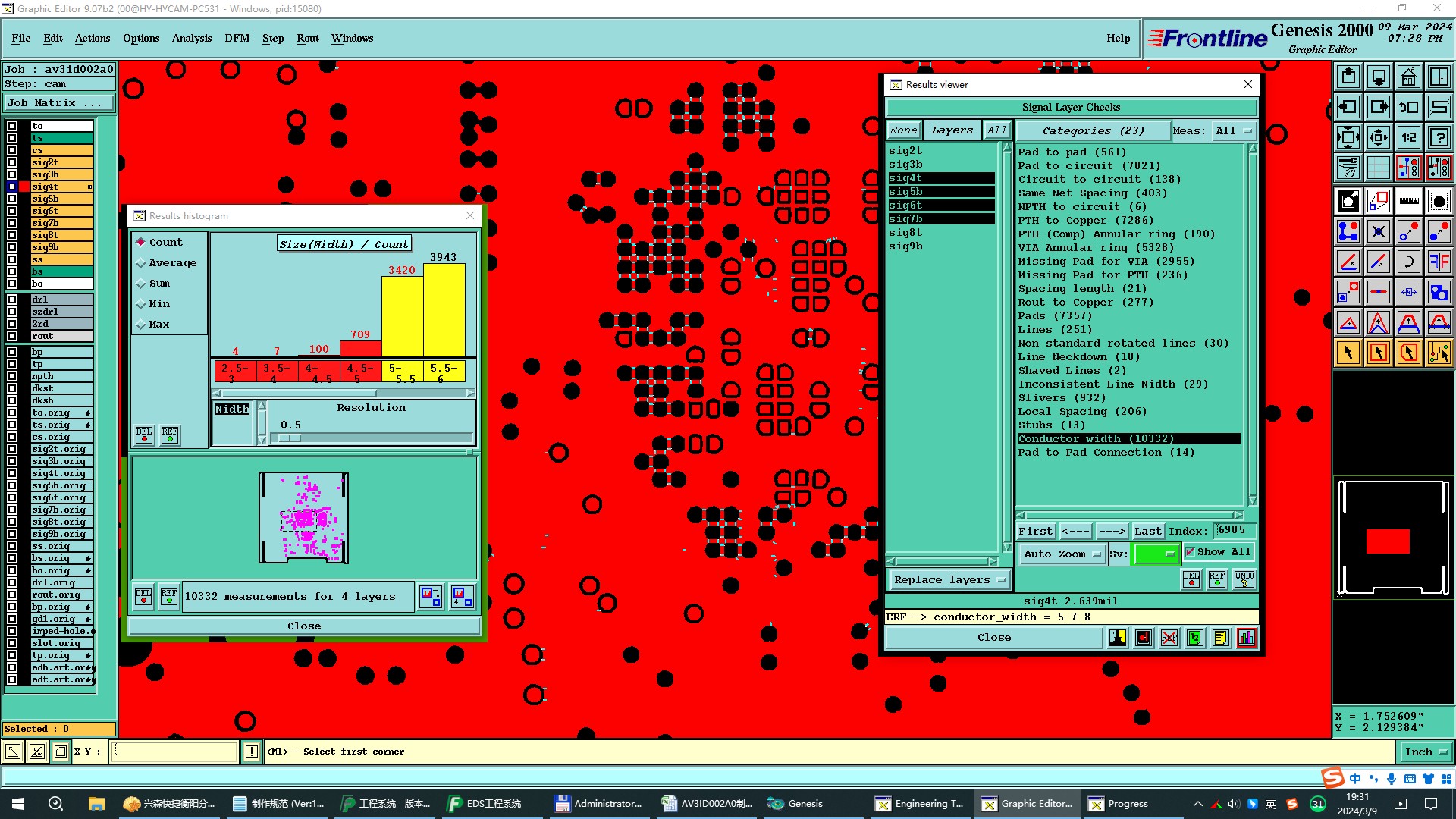Click the board overview thumbnail in the histogram
1456x819 pixels.
304,518
